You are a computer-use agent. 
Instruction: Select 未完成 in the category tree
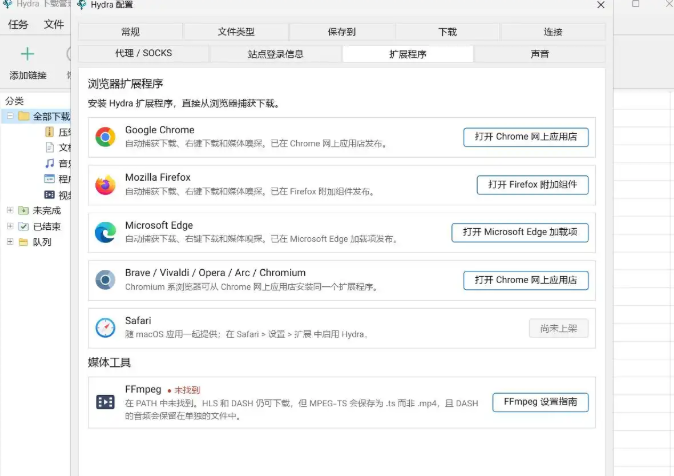tap(47, 211)
